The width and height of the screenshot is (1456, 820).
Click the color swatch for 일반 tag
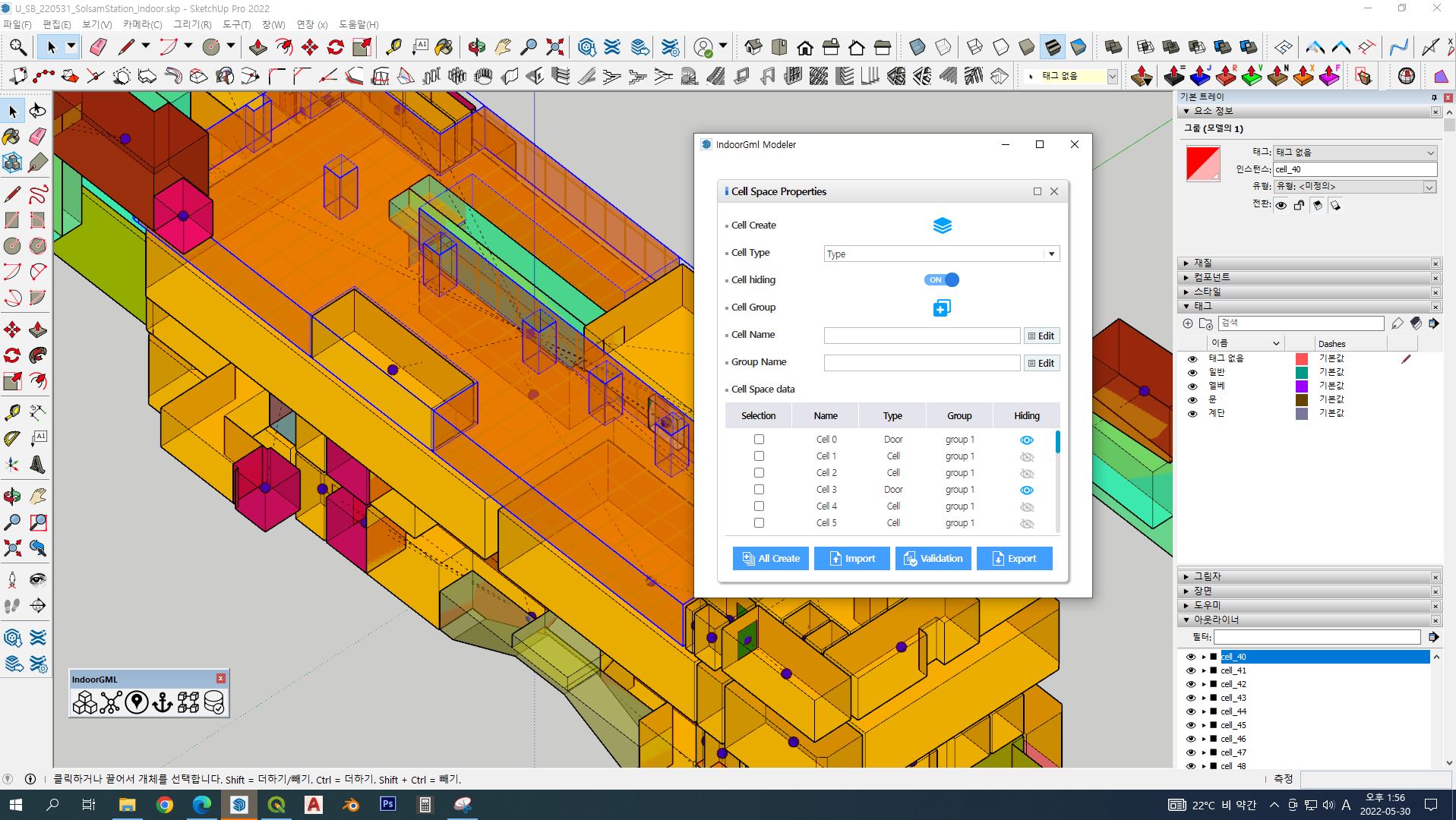point(1301,373)
